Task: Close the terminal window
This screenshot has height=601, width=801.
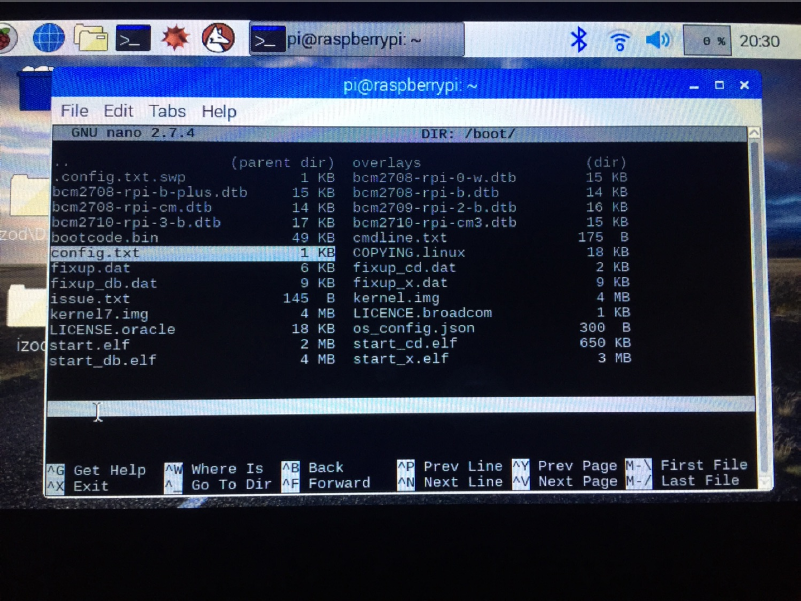Action: 744,85
